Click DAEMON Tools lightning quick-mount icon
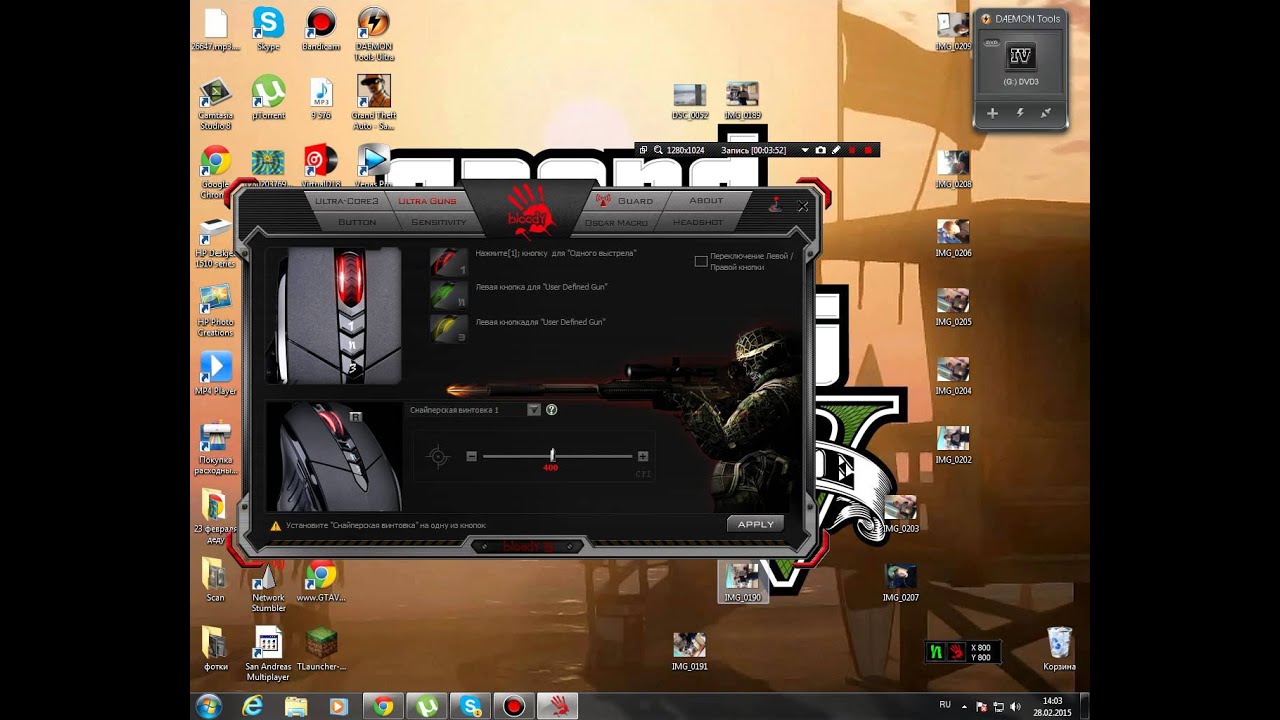Screen dimensions: 1280x720 click(x=1020, y=113)
